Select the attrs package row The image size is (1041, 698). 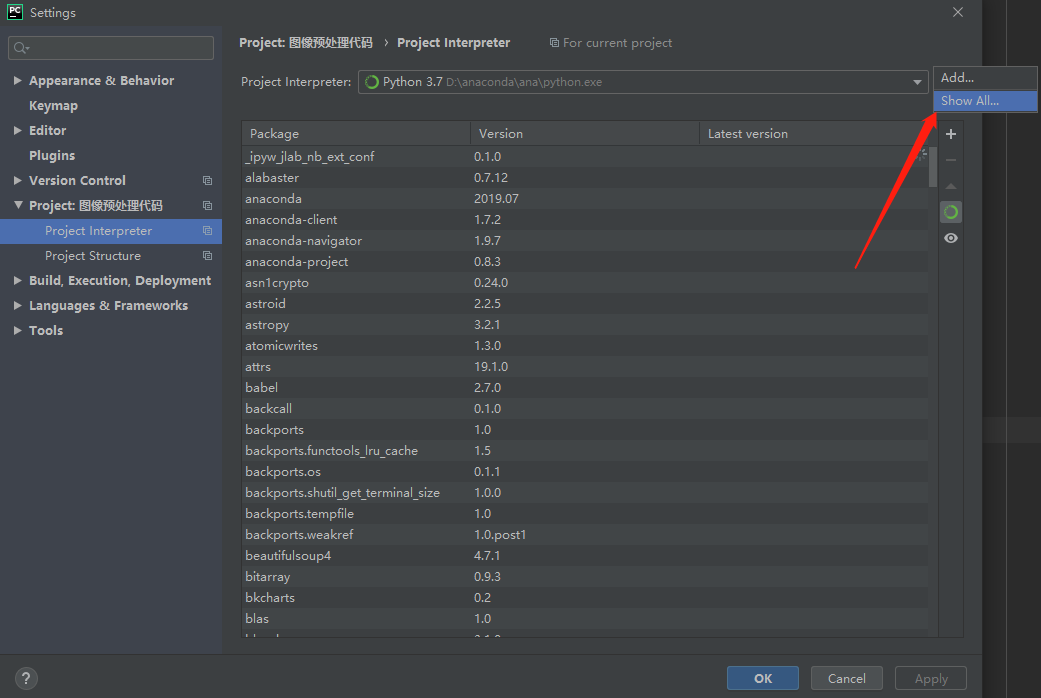click(x=585, y=367)
